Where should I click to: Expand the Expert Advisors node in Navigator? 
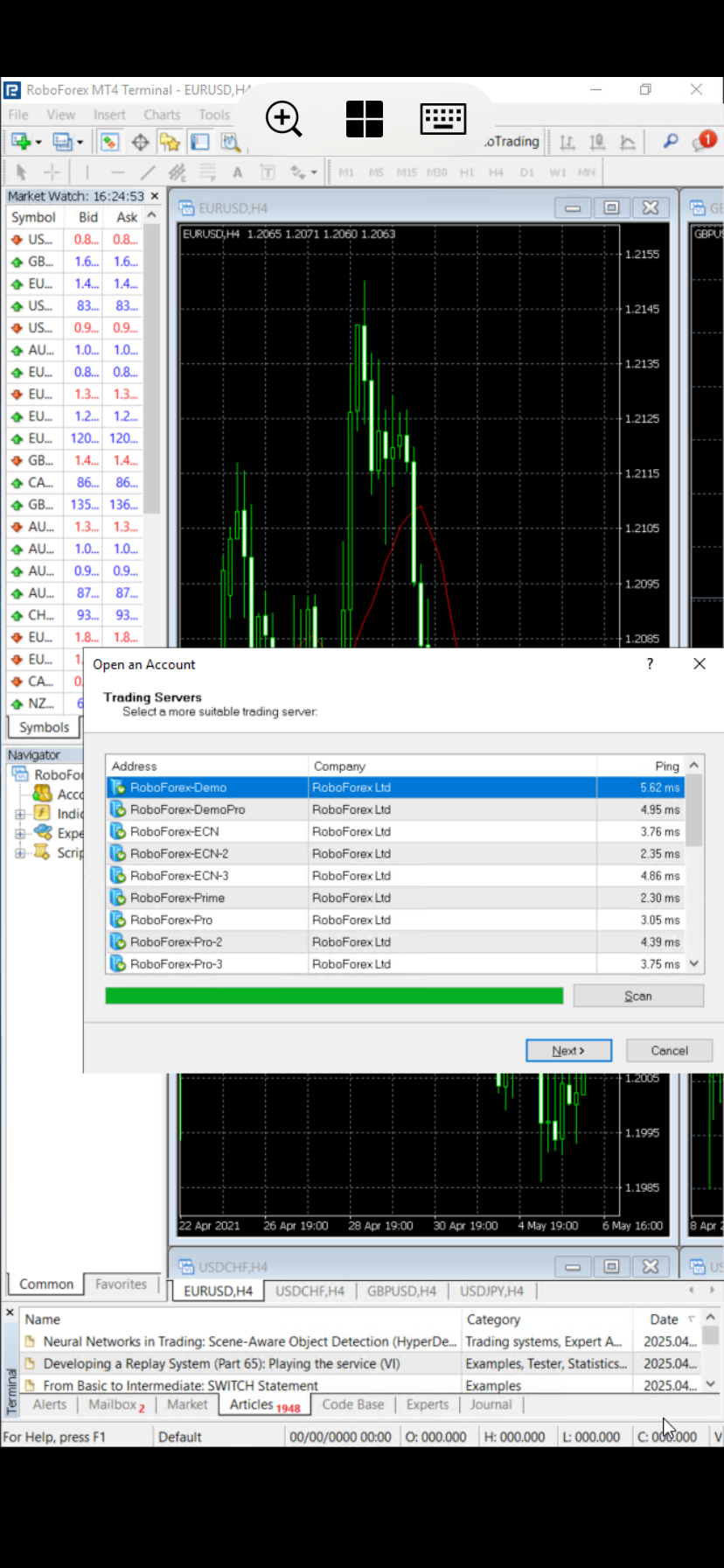pos(20,833)
